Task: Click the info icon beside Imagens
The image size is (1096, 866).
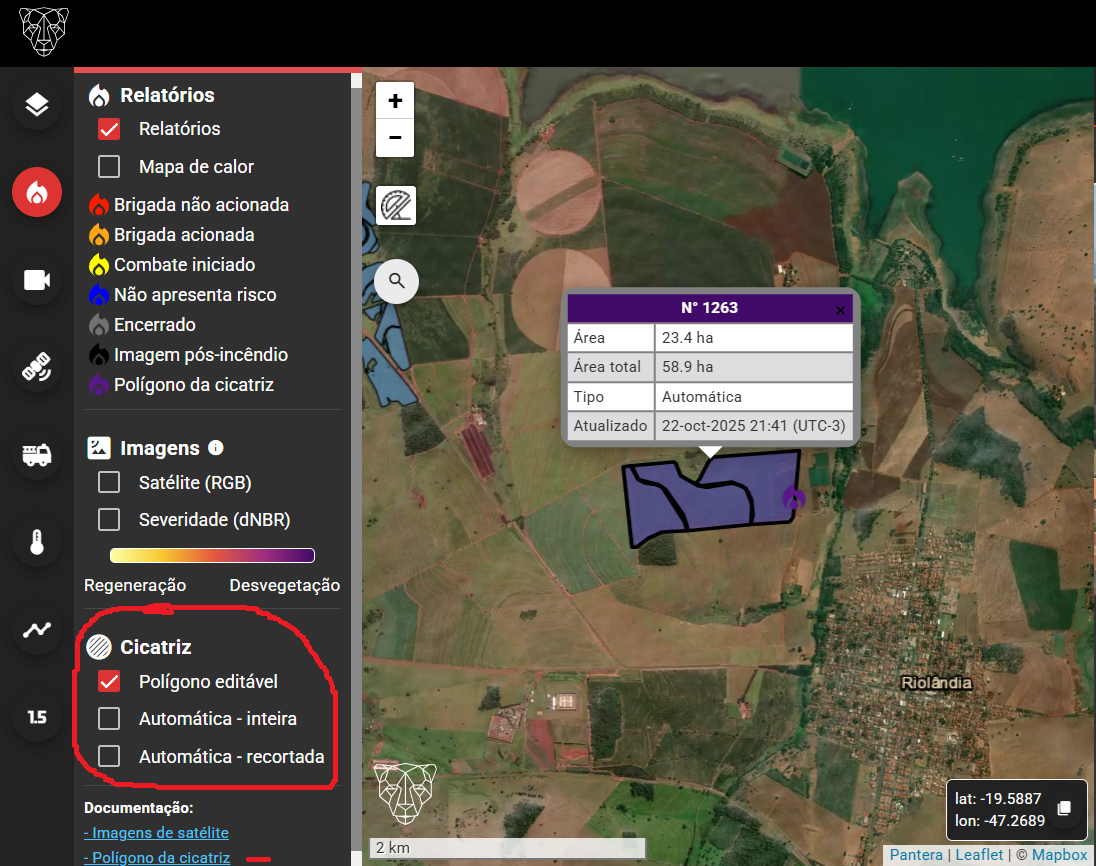Action: pos(215,448)
